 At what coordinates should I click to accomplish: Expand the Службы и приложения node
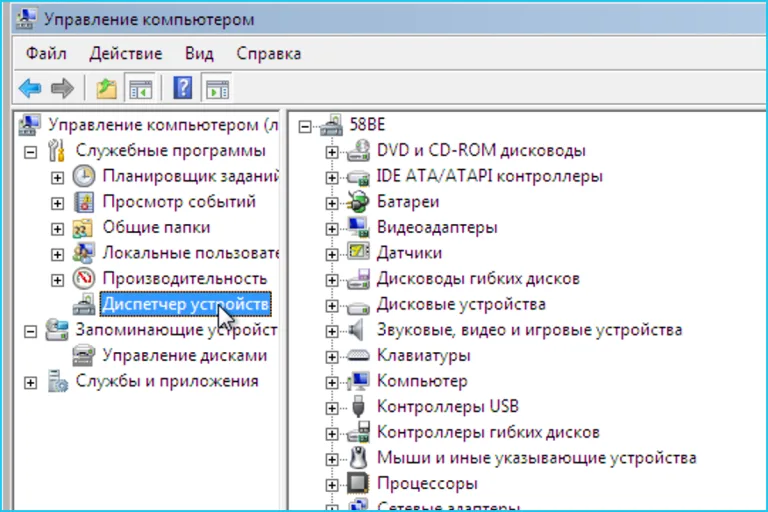coord(30,383)
